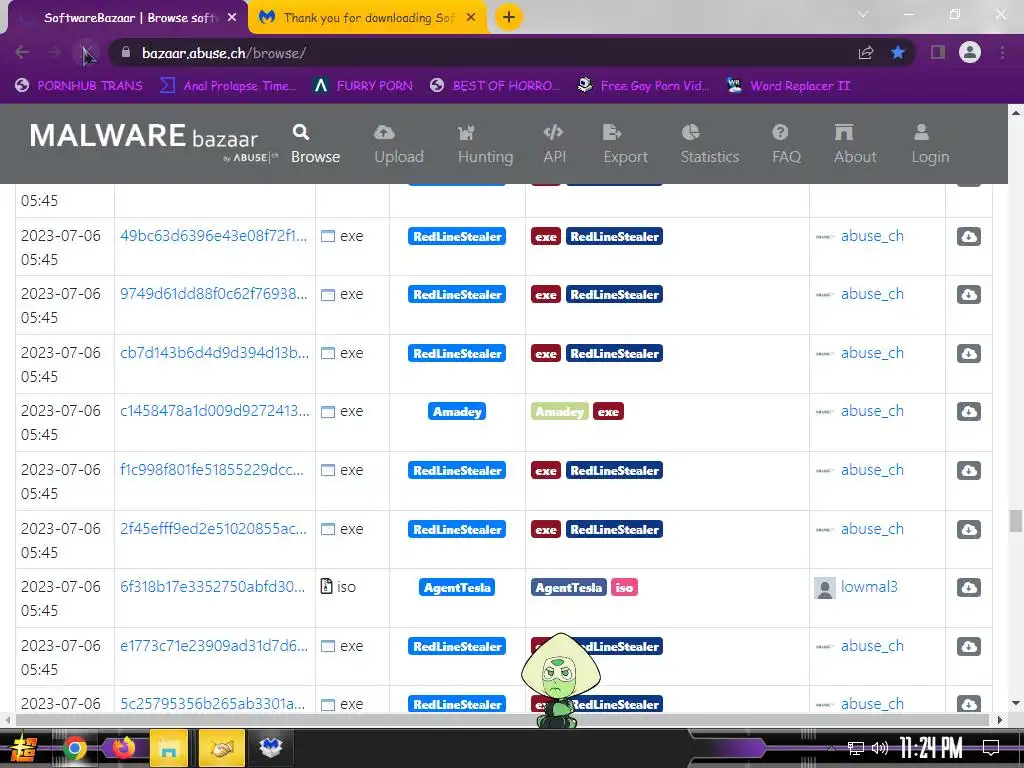Image resolution: width=1024 pixels, height=768 pixels.
Task: Close the Thank you for downloading tab
Action: (471, 18)
